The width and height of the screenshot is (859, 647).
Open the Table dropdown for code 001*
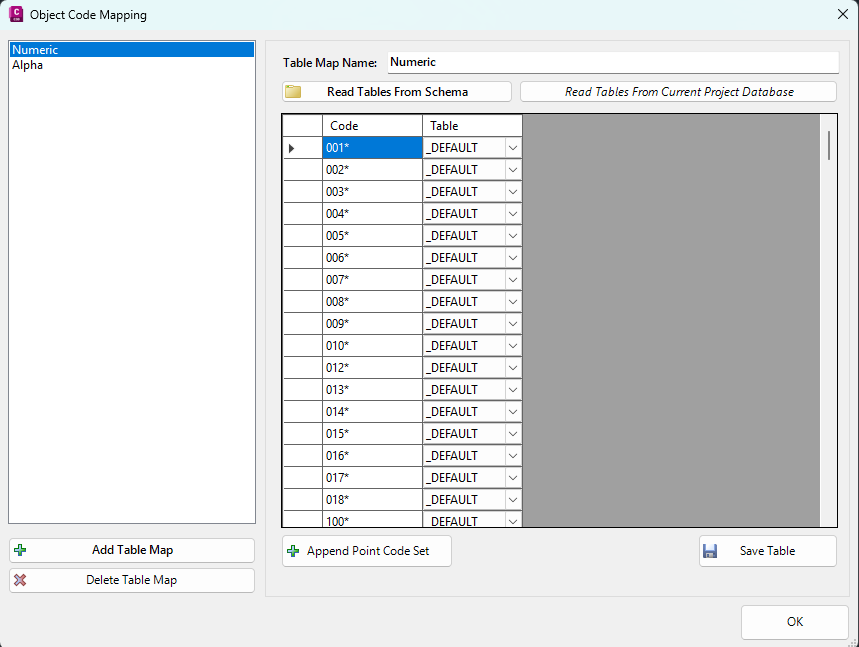(513, 148)
